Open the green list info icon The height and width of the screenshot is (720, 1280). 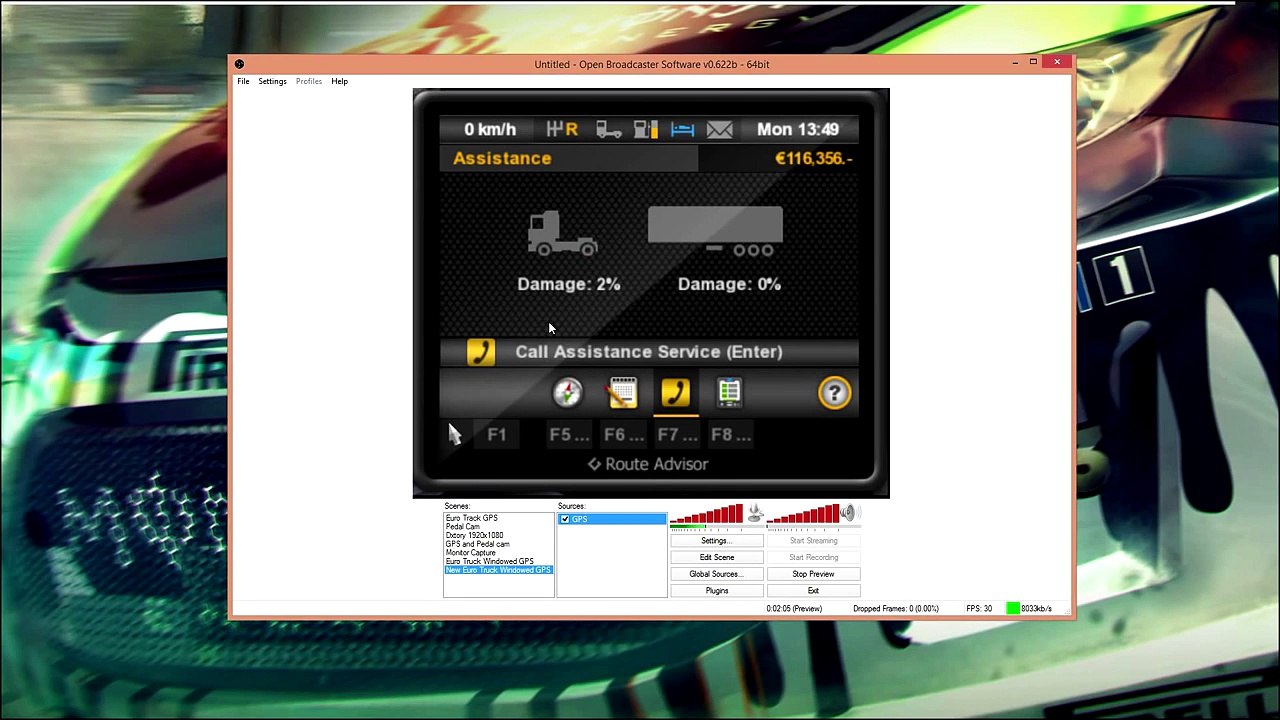click(730, 393)
